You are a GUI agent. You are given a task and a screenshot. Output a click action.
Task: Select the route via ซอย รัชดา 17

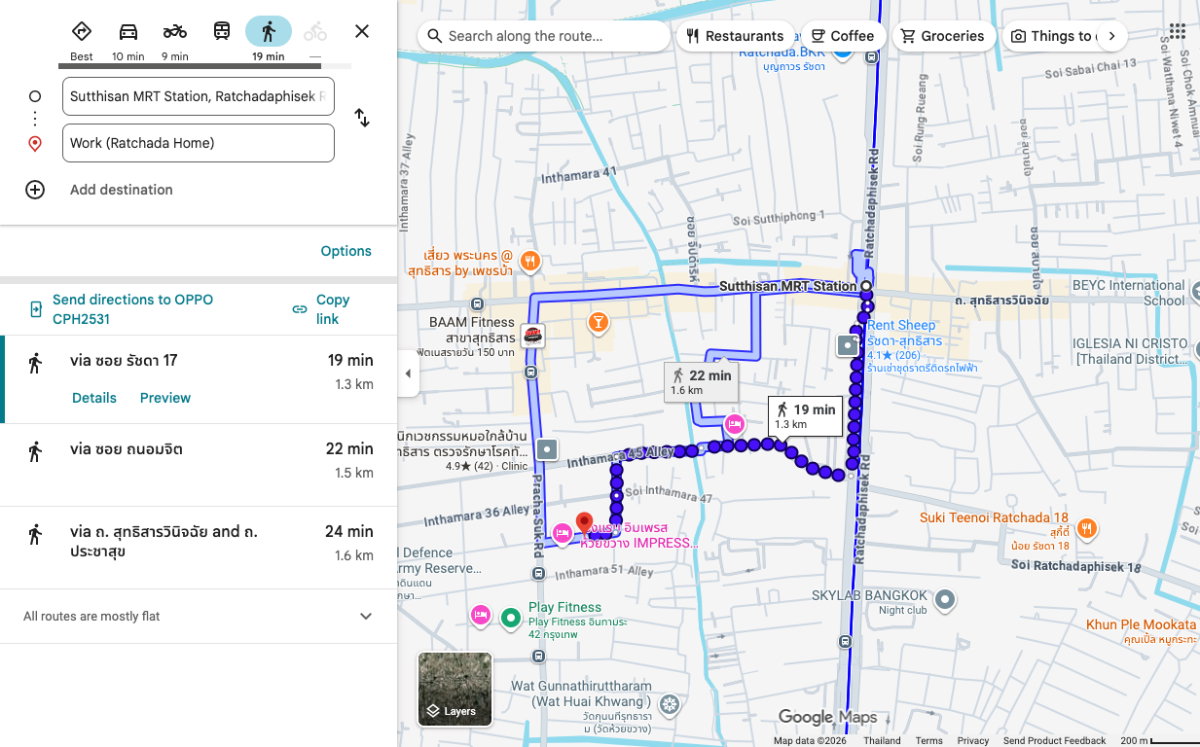click(x=198, y=379)
